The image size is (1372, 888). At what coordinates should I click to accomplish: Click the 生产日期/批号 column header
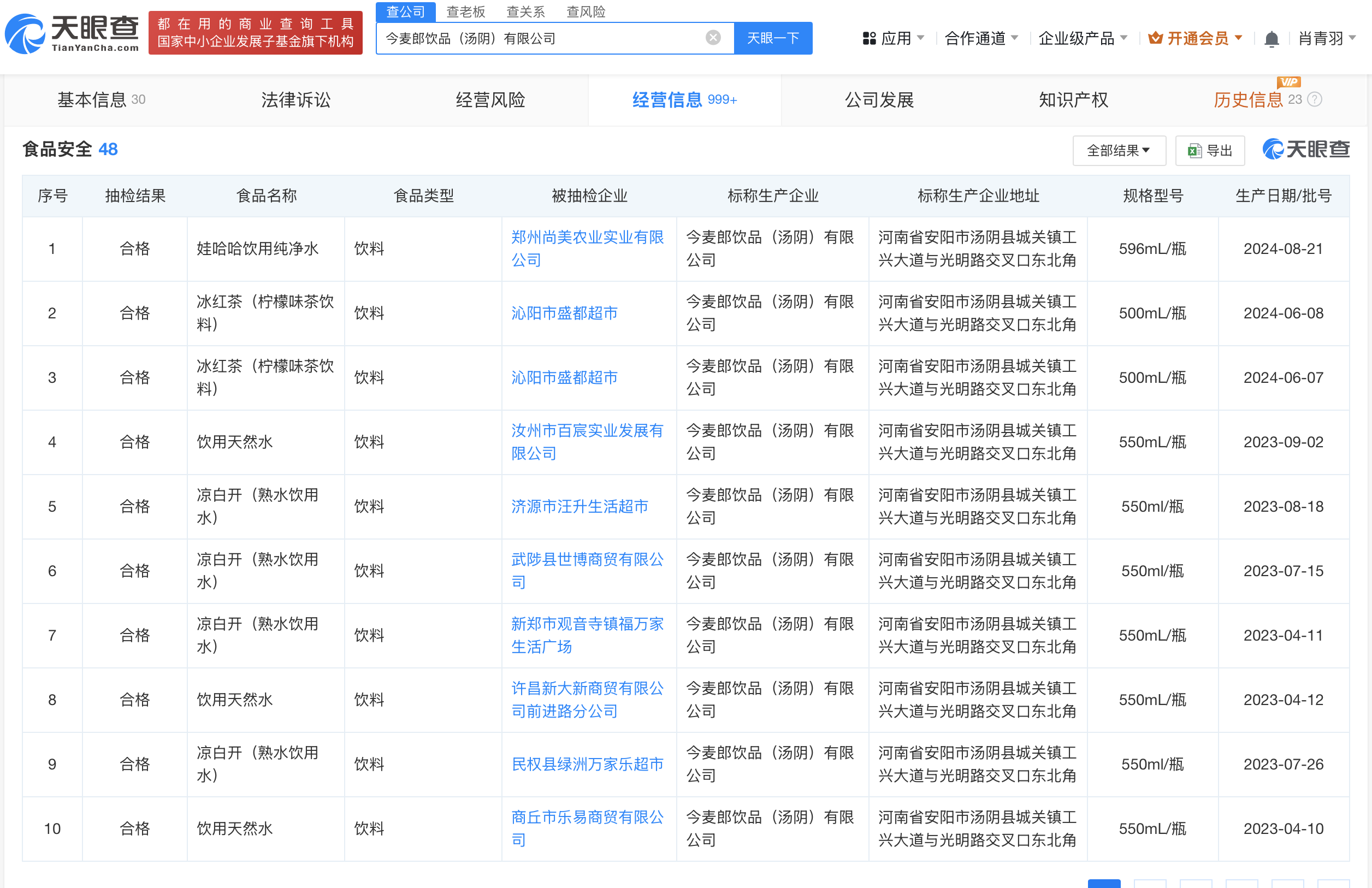[x=1284, y=196]
